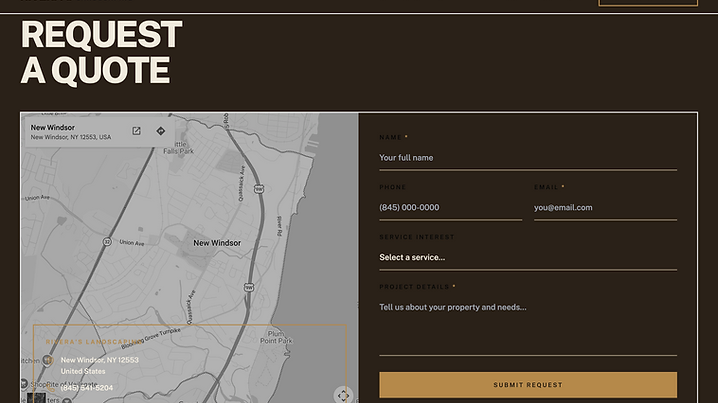Click the River Rd road label
The height and width of the screenshot is (403, 718).
279,226
